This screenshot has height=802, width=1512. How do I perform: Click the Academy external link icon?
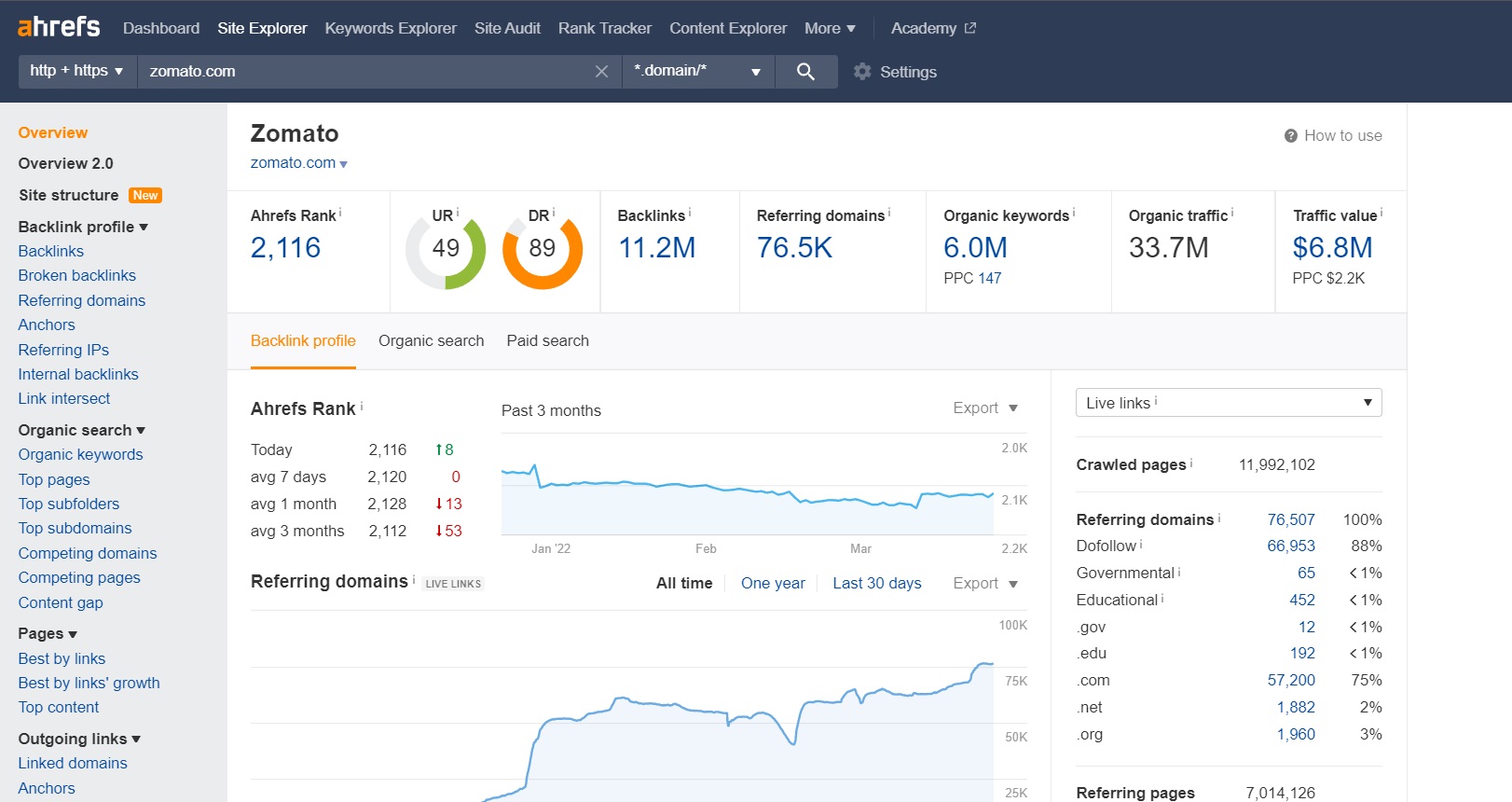970,28
